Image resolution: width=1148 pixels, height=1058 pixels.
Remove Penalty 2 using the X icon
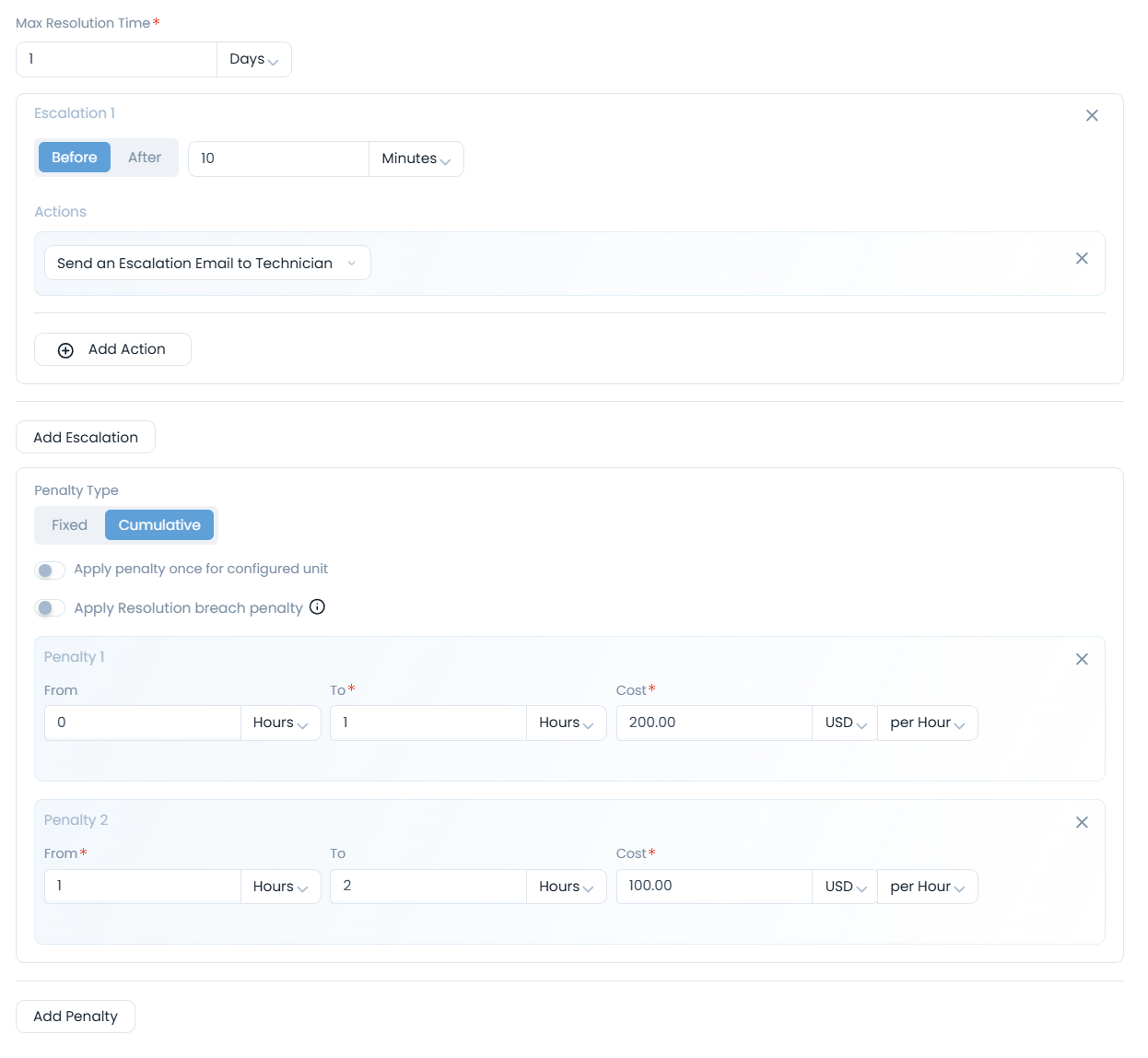pyautogui.click(x=1082, y=822)
